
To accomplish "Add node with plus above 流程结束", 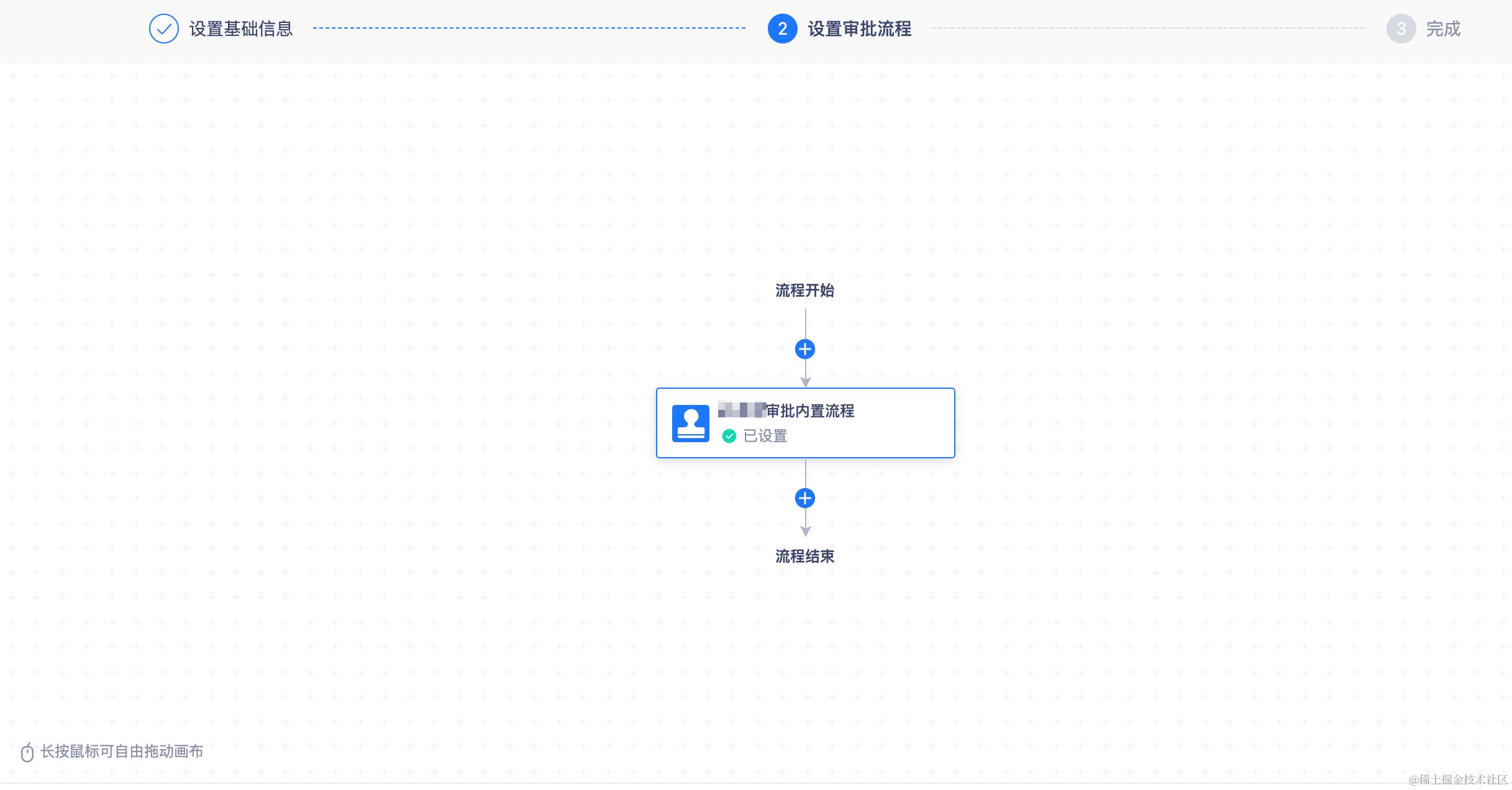I will (x=805, y=498).
